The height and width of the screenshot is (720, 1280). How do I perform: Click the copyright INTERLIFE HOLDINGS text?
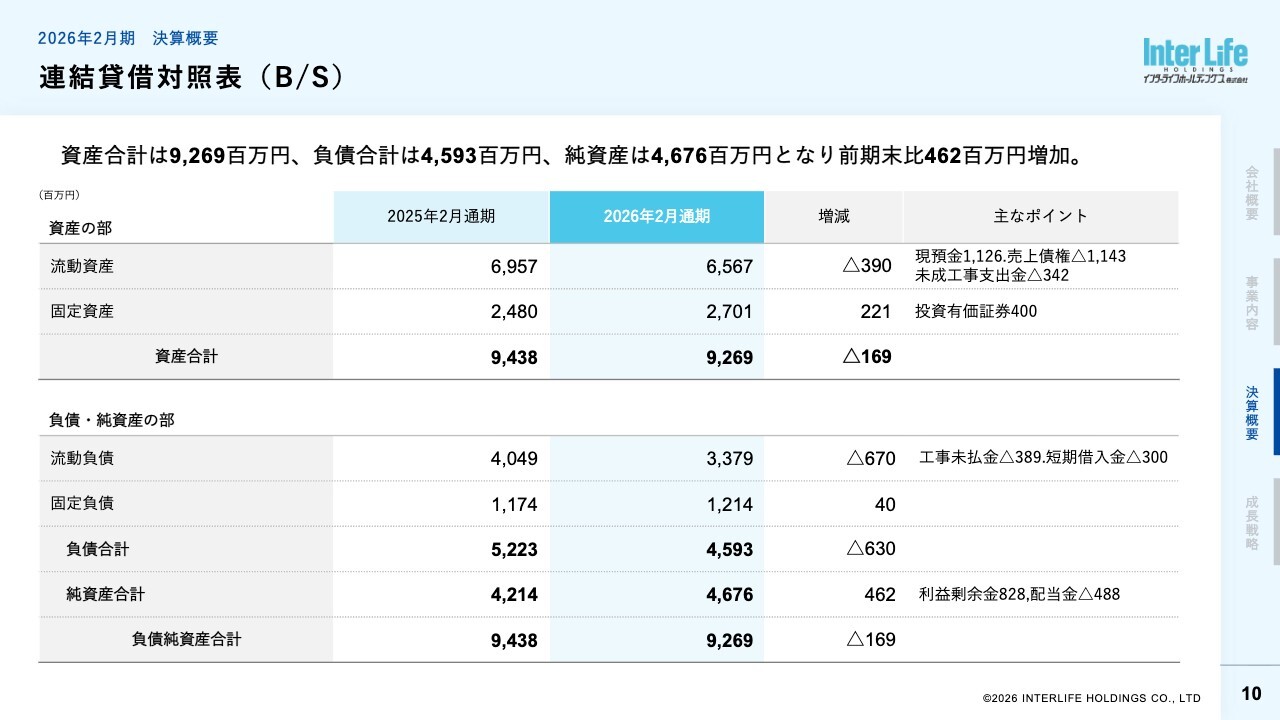click(1091, 698)
